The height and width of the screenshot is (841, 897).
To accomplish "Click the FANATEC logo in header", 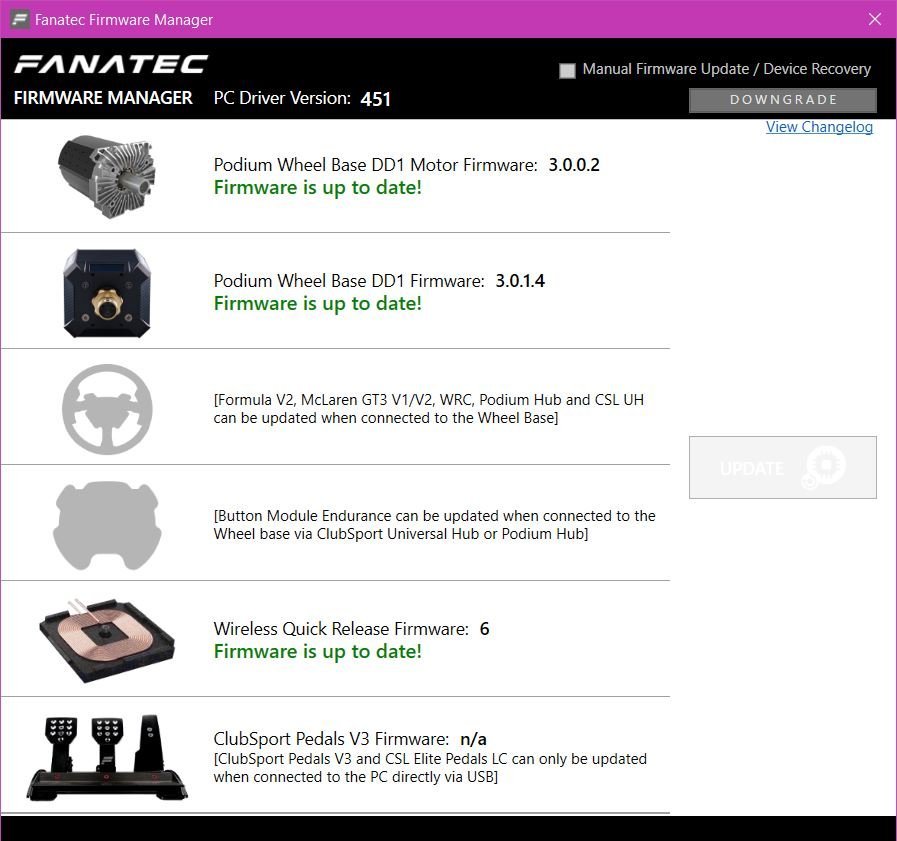I will coord(110,65).
